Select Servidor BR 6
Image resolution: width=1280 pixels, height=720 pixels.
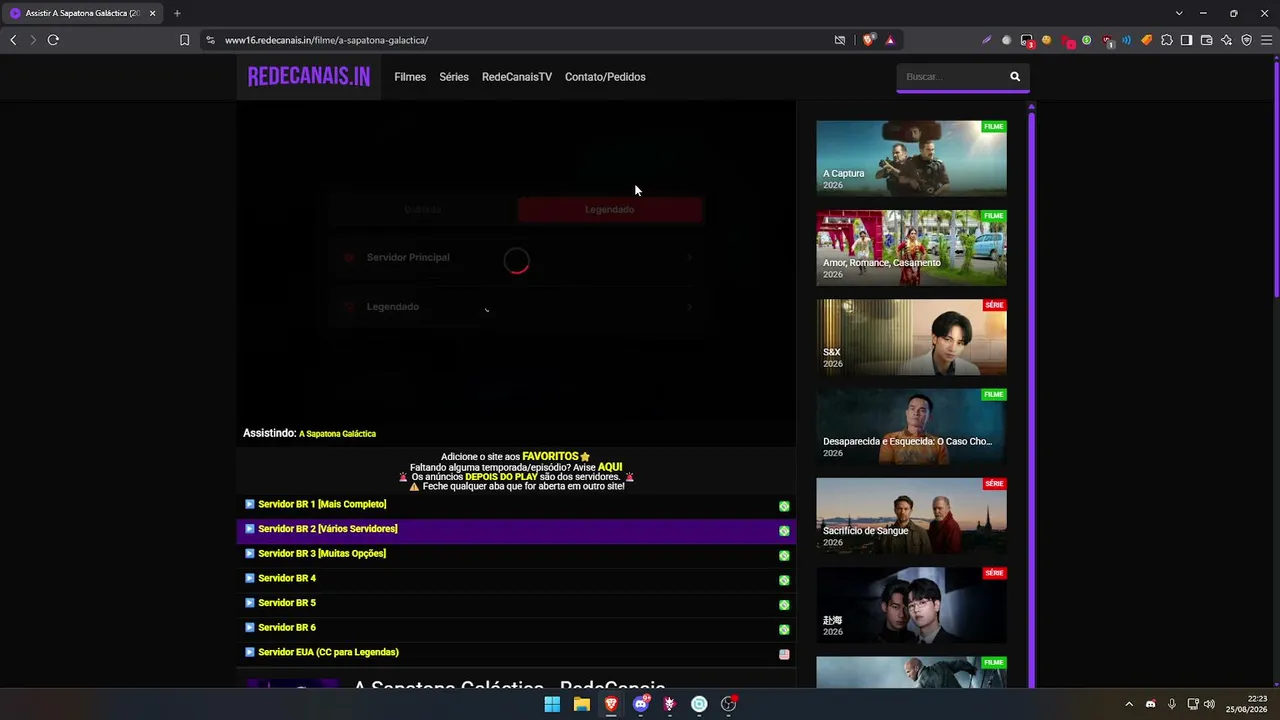tap(287, 627)
